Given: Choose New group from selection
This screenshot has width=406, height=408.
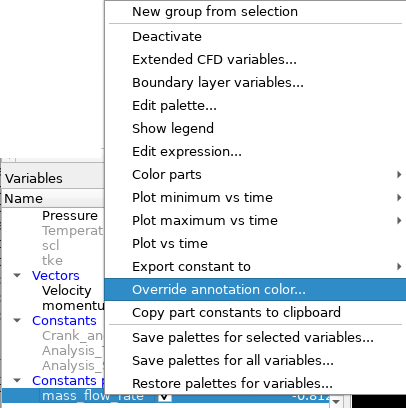Looking at the screenshot, I should 255,12.
